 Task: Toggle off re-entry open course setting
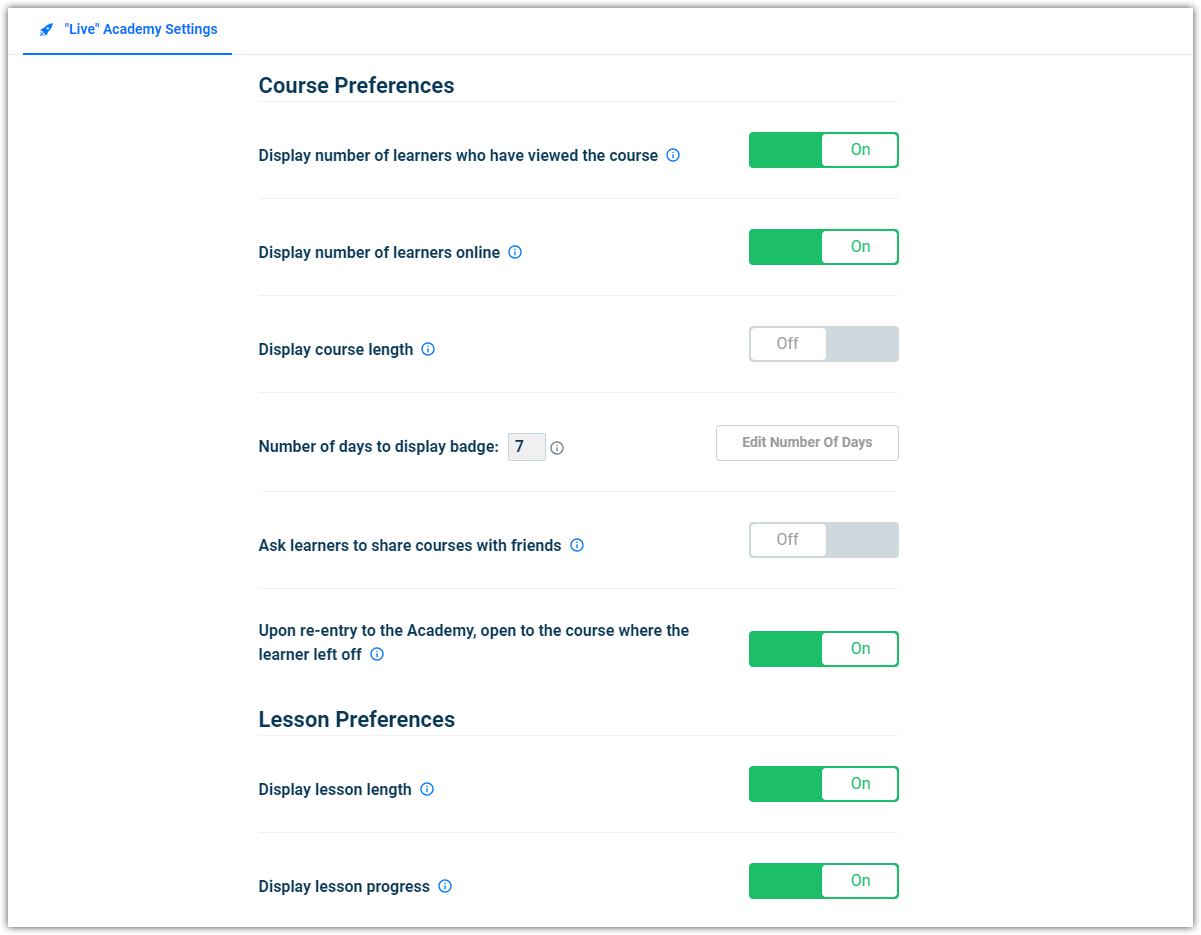824,649
